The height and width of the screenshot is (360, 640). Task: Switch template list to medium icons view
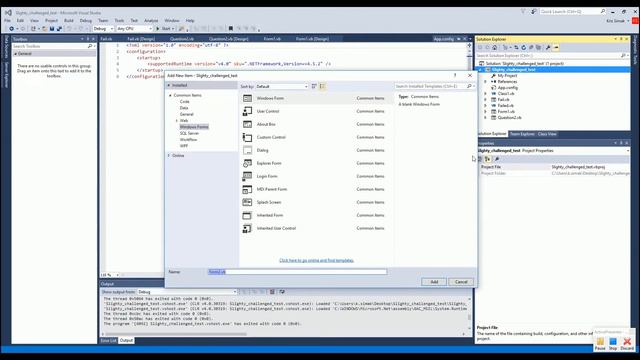pos(322,86)
